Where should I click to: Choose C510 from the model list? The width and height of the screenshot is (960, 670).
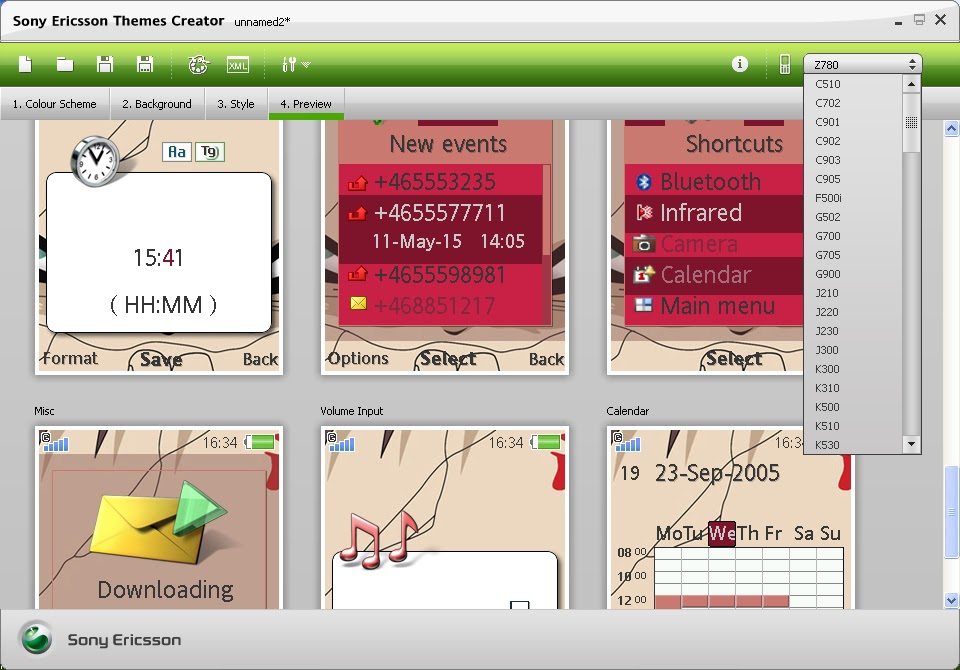click(x=853, y=84)
